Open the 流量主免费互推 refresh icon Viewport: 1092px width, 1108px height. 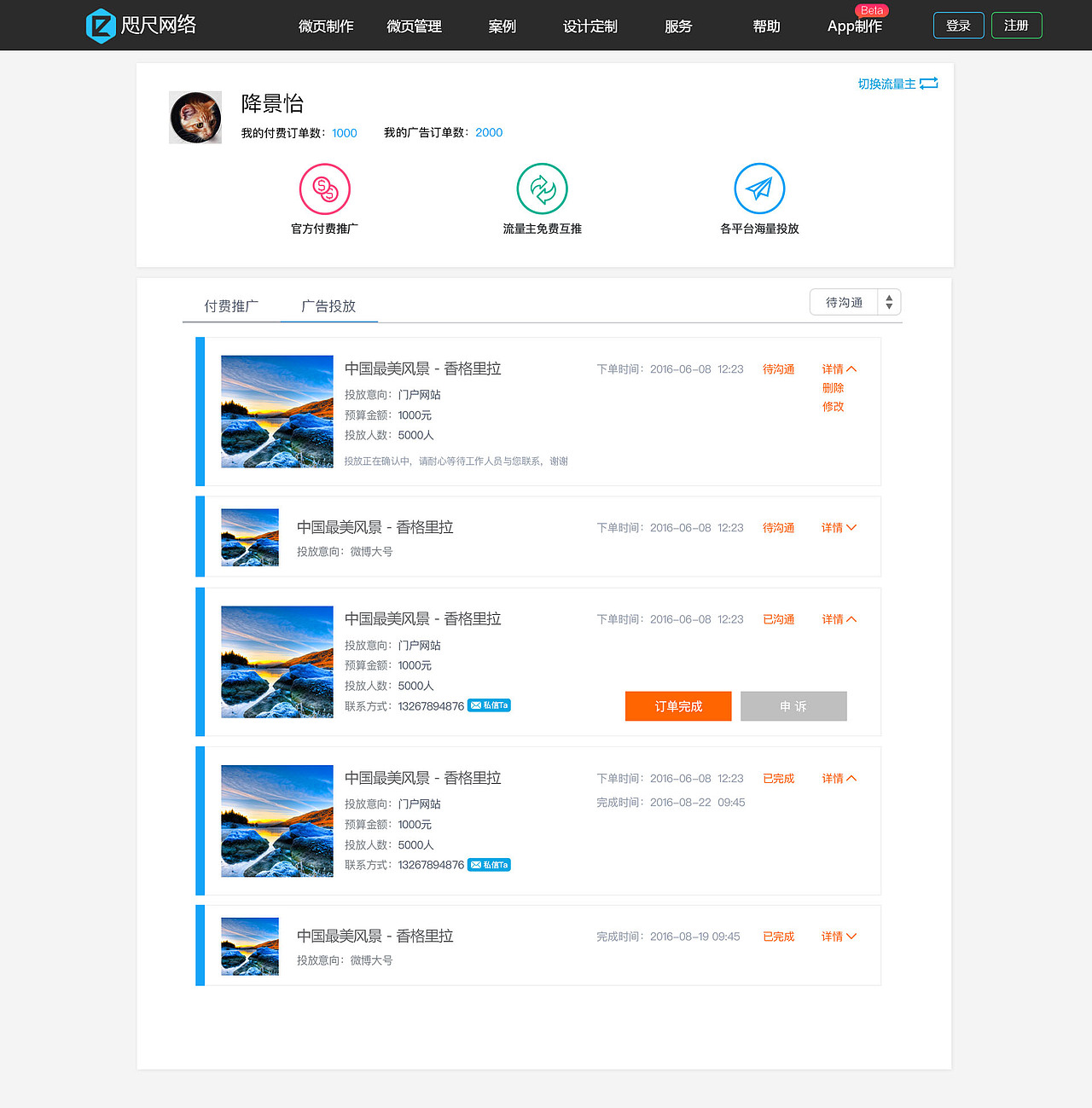pos(543,189)
